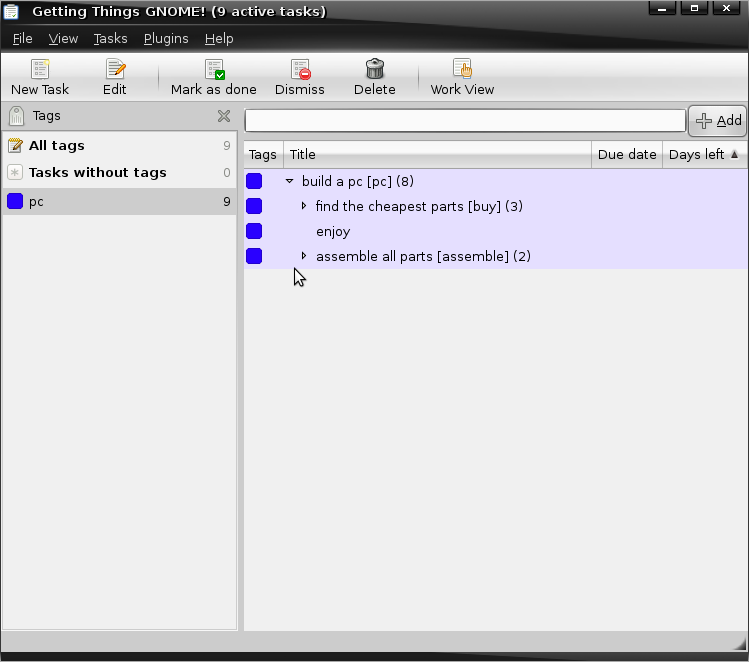Close the Tags sidebar panel
Screen dimensions: 749x662
[x=224, y=116]
